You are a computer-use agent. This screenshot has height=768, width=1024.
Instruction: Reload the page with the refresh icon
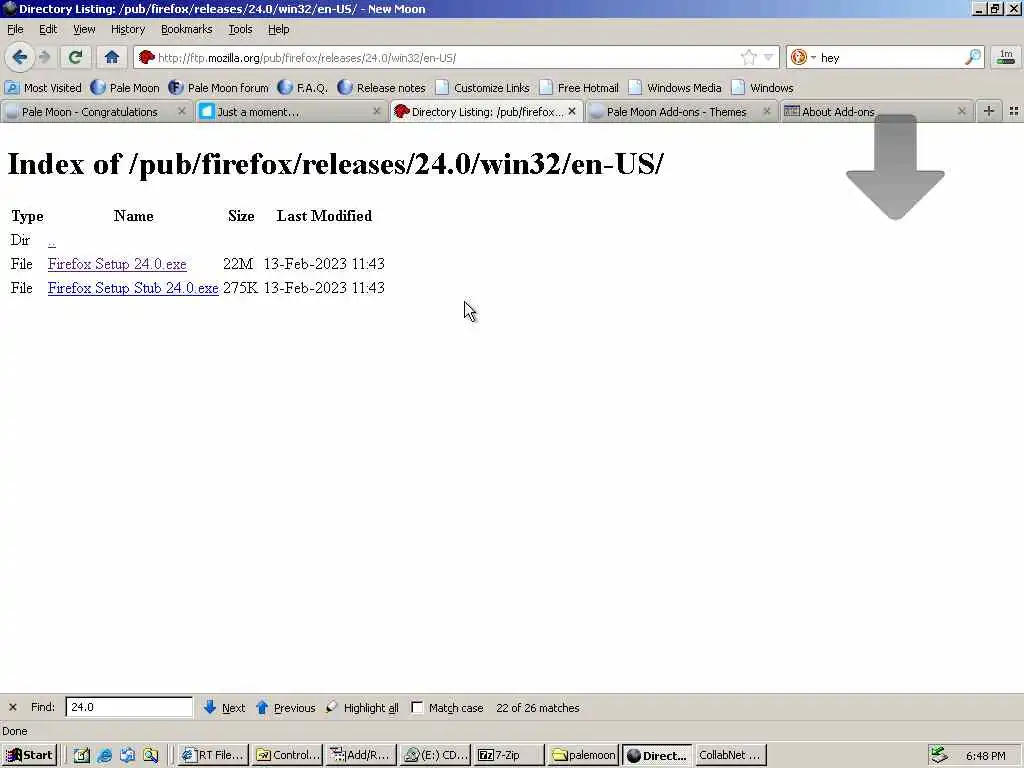tap(75, 57)
